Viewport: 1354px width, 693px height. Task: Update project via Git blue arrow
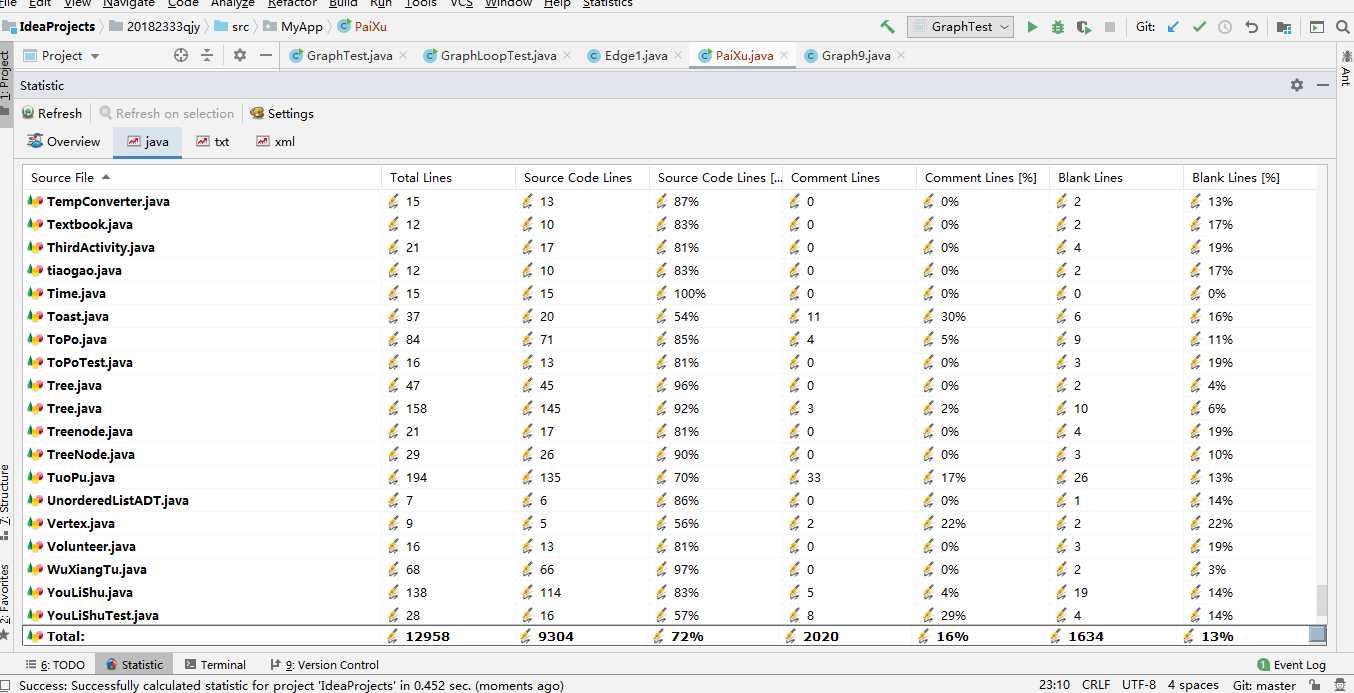pyautogui.click(x=1174, y=27)
